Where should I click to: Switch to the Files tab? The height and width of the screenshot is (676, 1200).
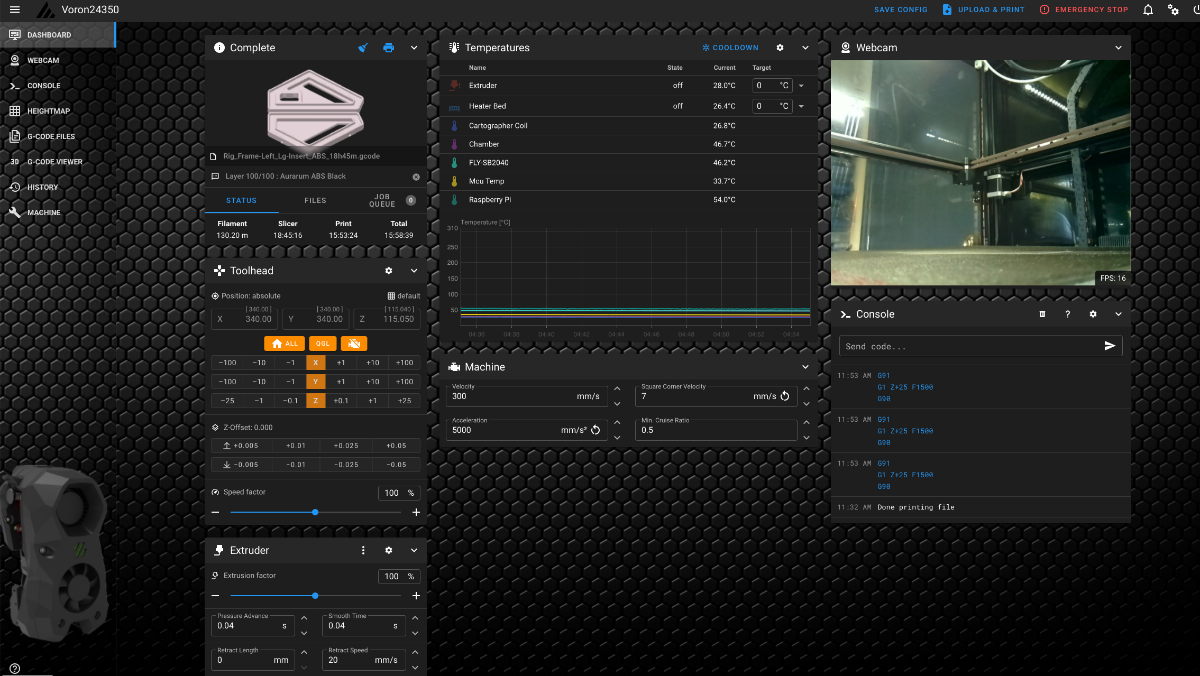pos(315,201)
